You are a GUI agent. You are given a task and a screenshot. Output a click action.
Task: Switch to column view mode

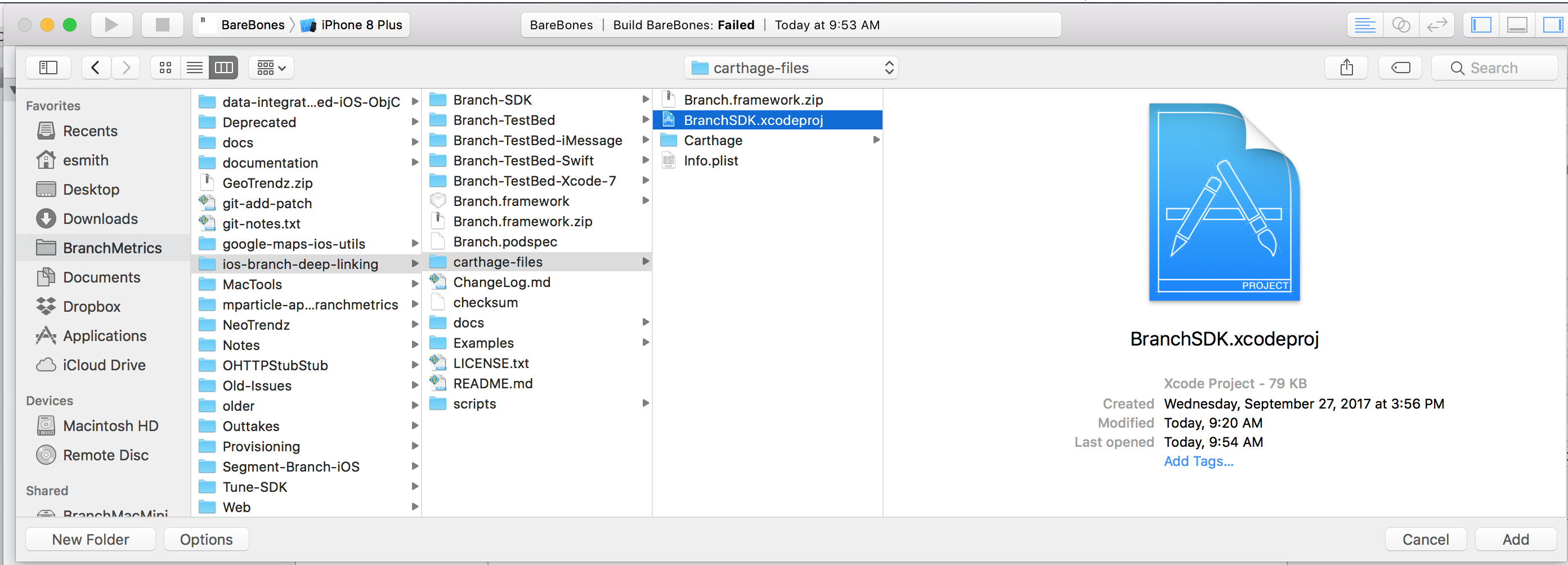tap(223, 68)
